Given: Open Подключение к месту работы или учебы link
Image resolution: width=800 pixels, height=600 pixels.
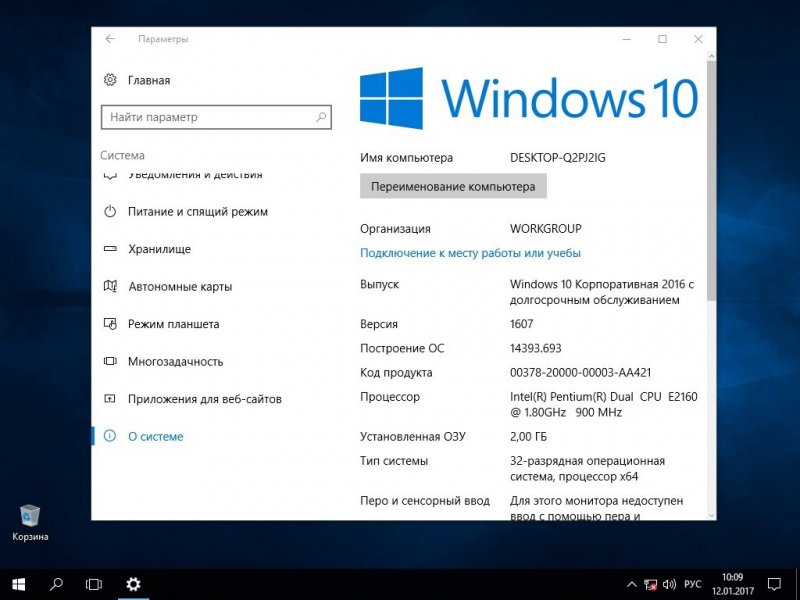Looking at the screenshot, I should tap(470, 253).
